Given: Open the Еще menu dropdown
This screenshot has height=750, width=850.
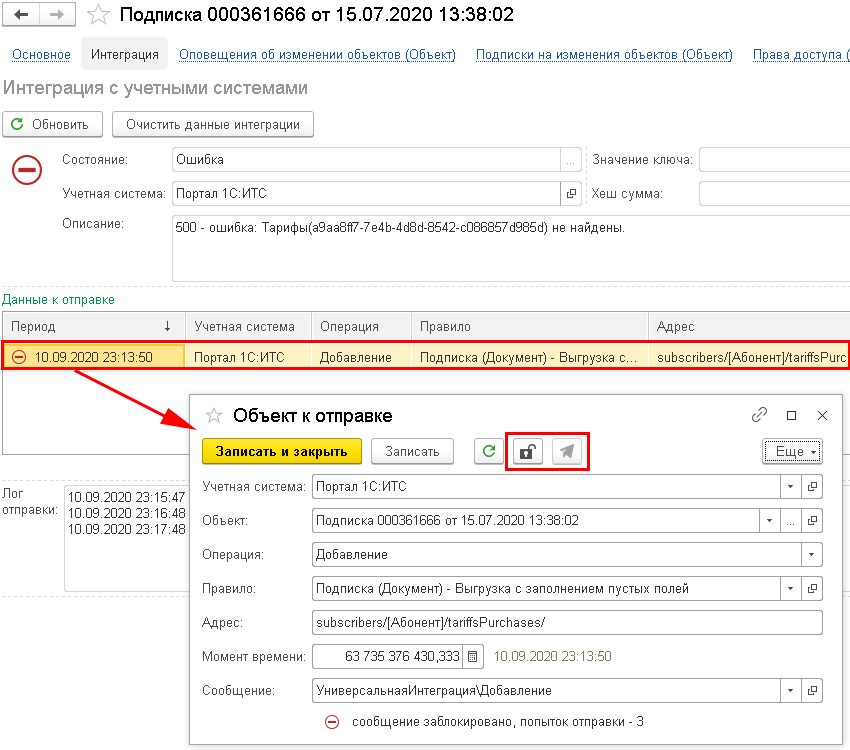Looking at the screenshot, I should click(792, 451).
